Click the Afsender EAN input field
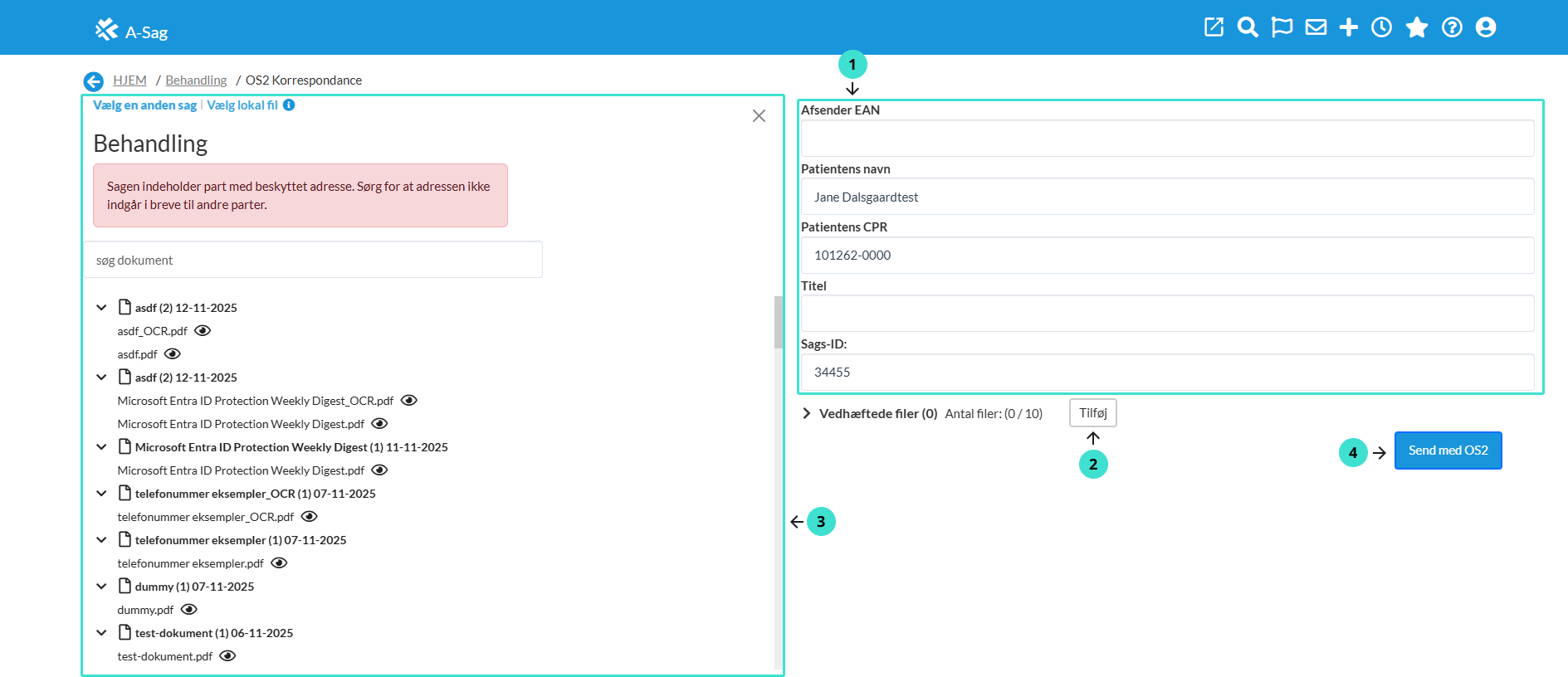Screen dimensions: 1568x677 click(1167, 139)
